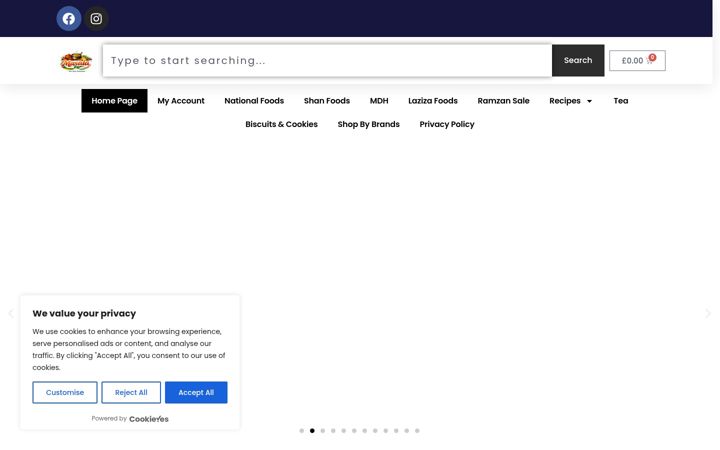
Task: Open Ramzan Sale menu item
Action: coord(503,101)
